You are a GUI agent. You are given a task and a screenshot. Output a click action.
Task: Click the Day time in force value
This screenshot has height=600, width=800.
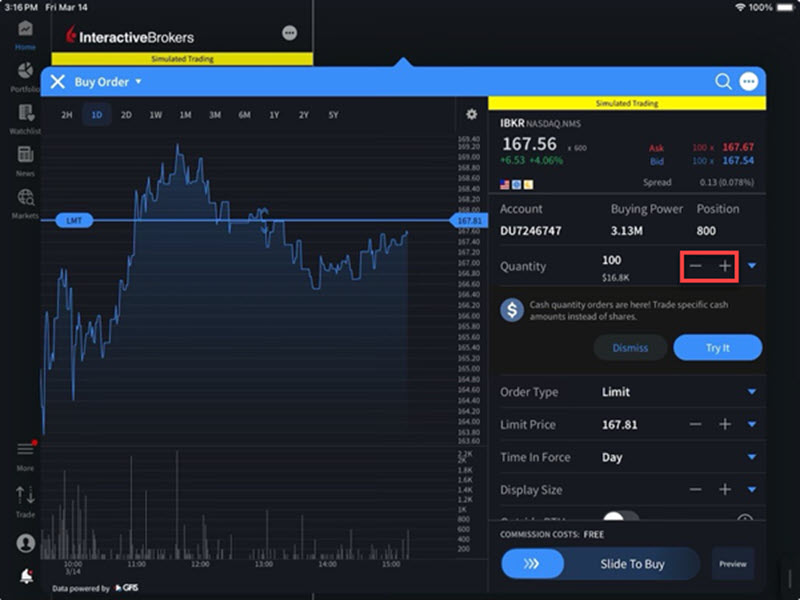coord(612,457)
